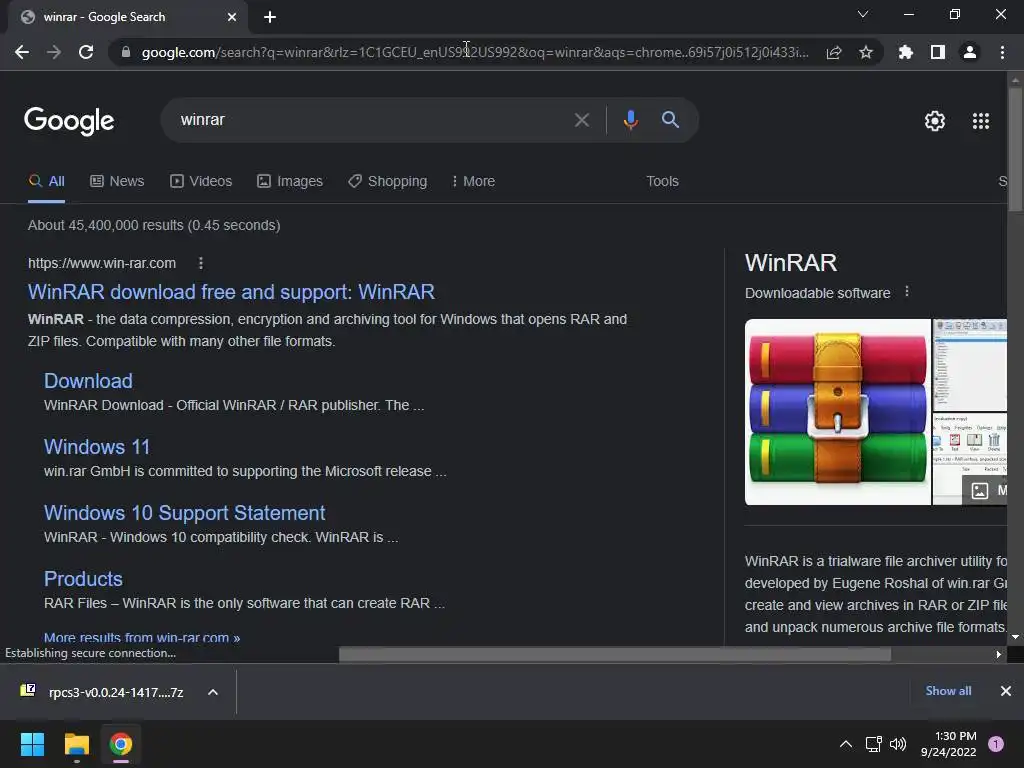Open WinRAR screenshot thumbnail in panel
1024x768 pixels.
click(970, 365)
